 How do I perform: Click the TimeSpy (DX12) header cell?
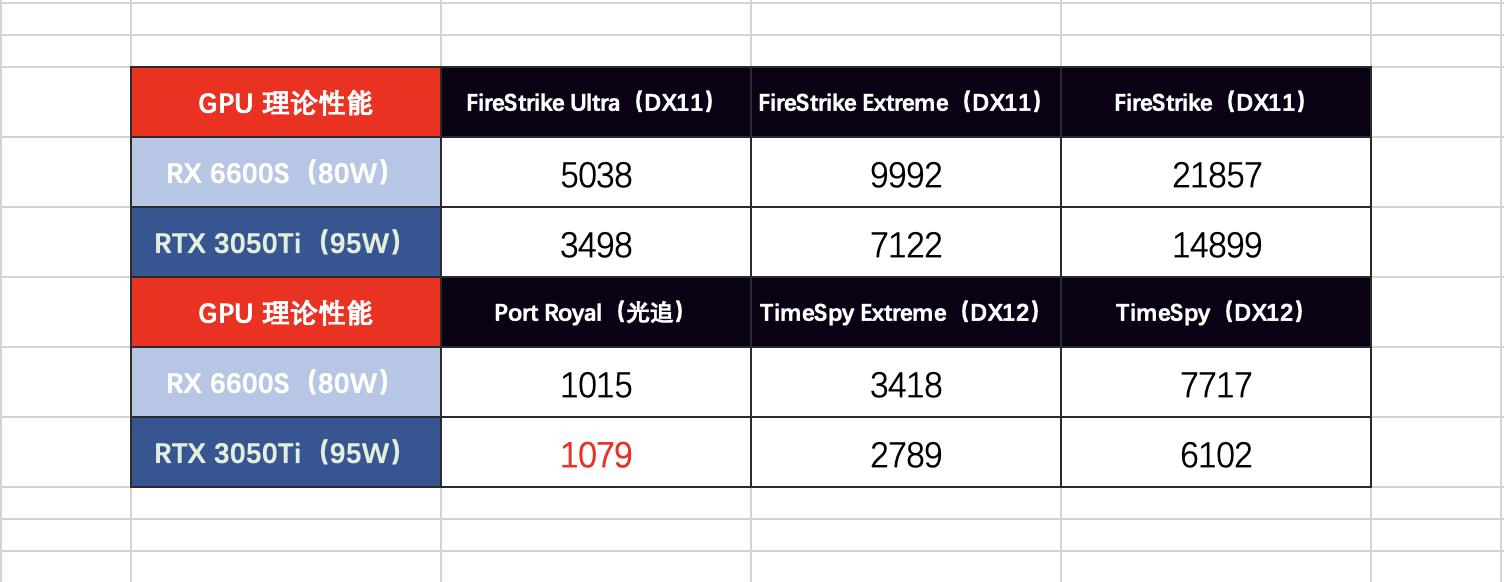point(1215,313)
